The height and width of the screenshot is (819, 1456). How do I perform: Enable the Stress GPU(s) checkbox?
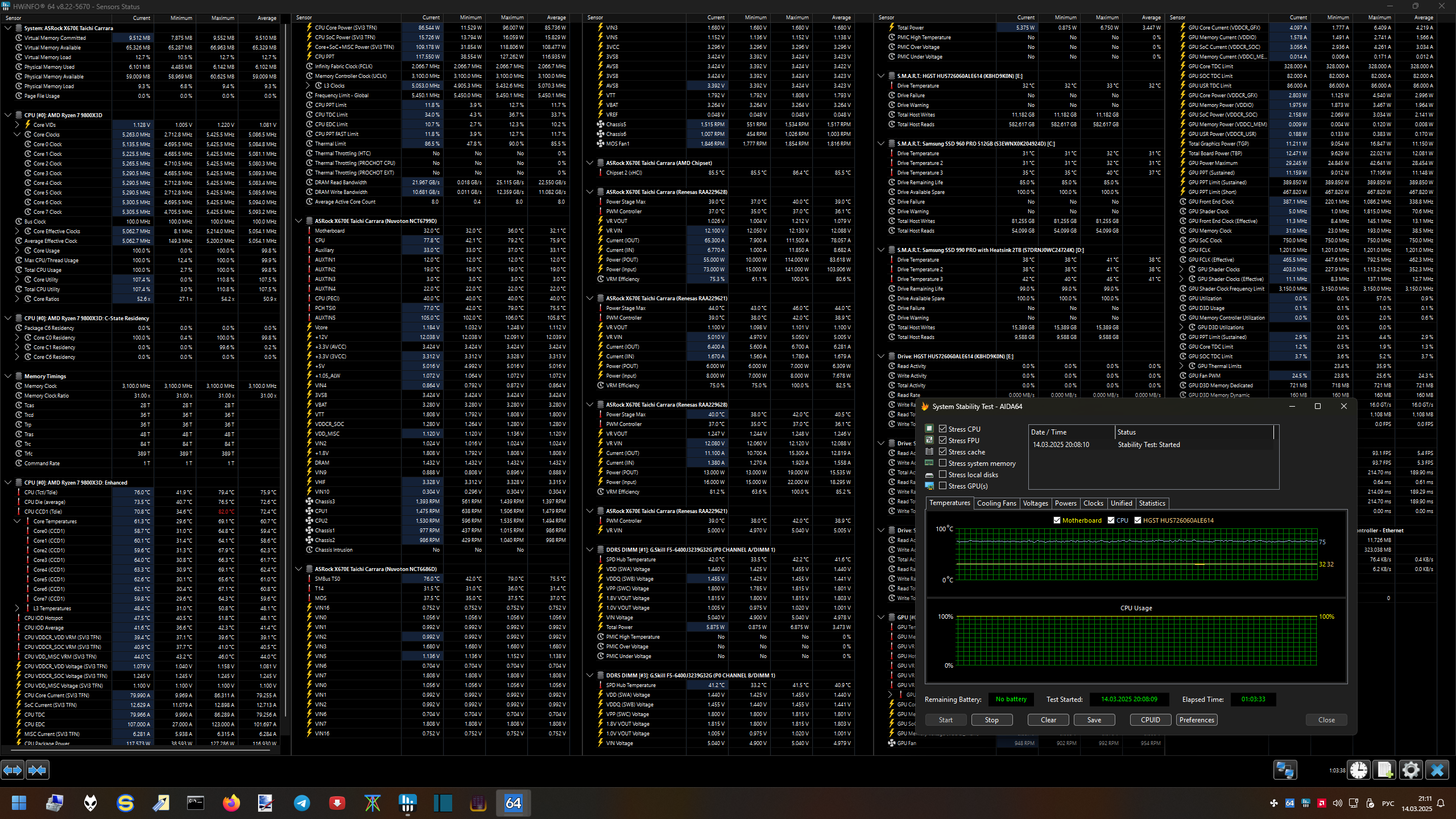pos(943,486)
